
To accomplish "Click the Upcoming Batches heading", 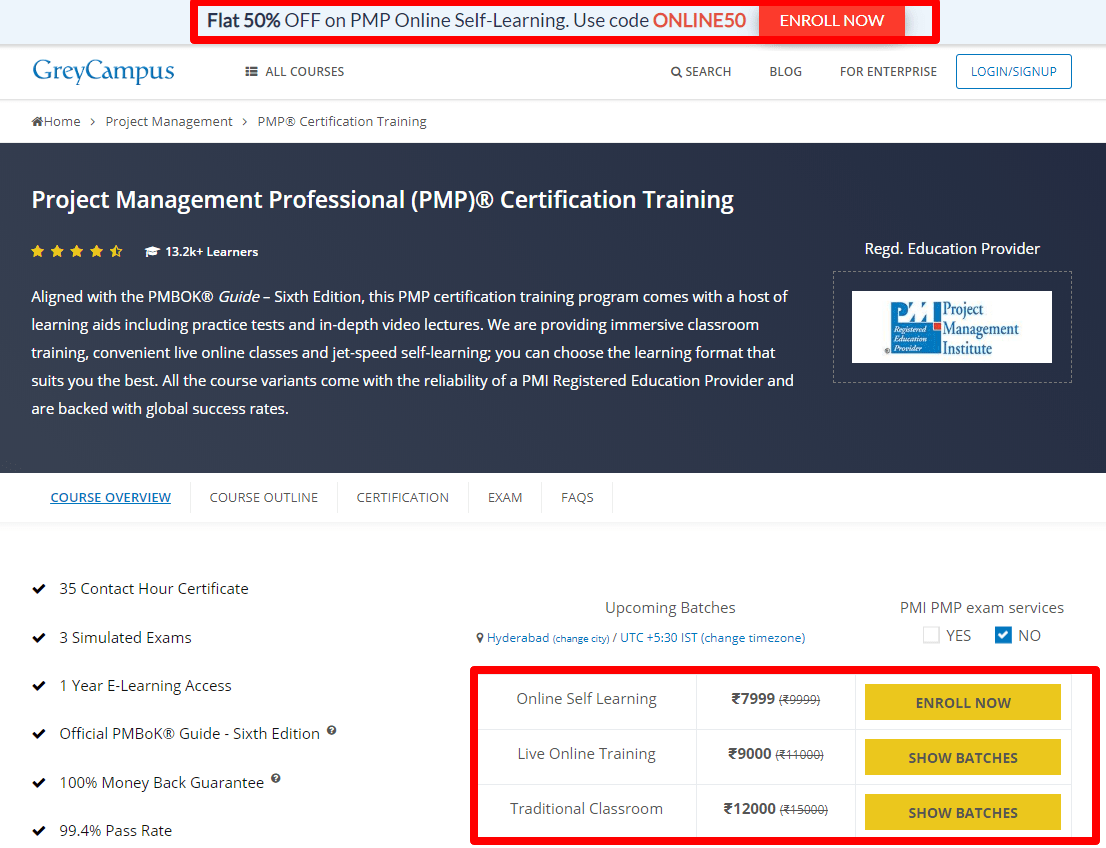I will pos(670,607).
